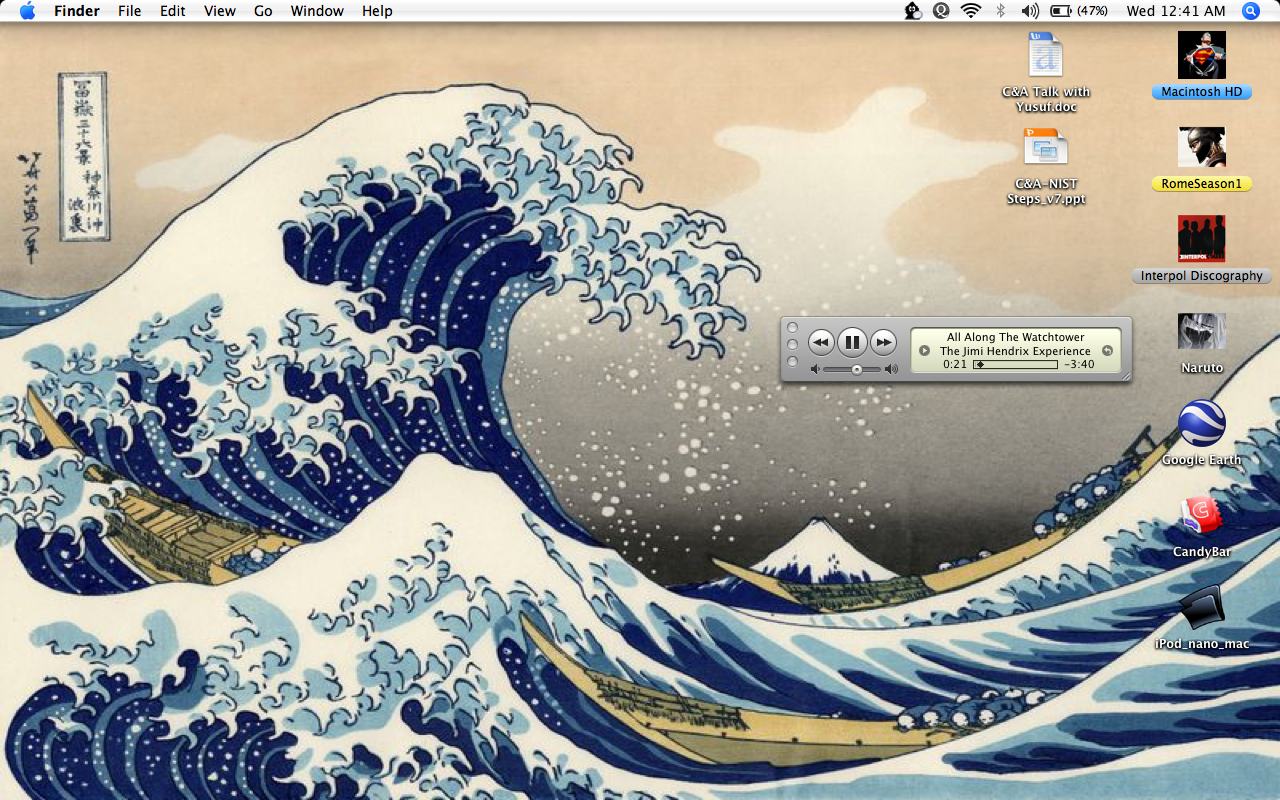Click the Bluetooth menu bar icon
The width and height of the screenshot is (1280, 800).
pos(1000,11)
